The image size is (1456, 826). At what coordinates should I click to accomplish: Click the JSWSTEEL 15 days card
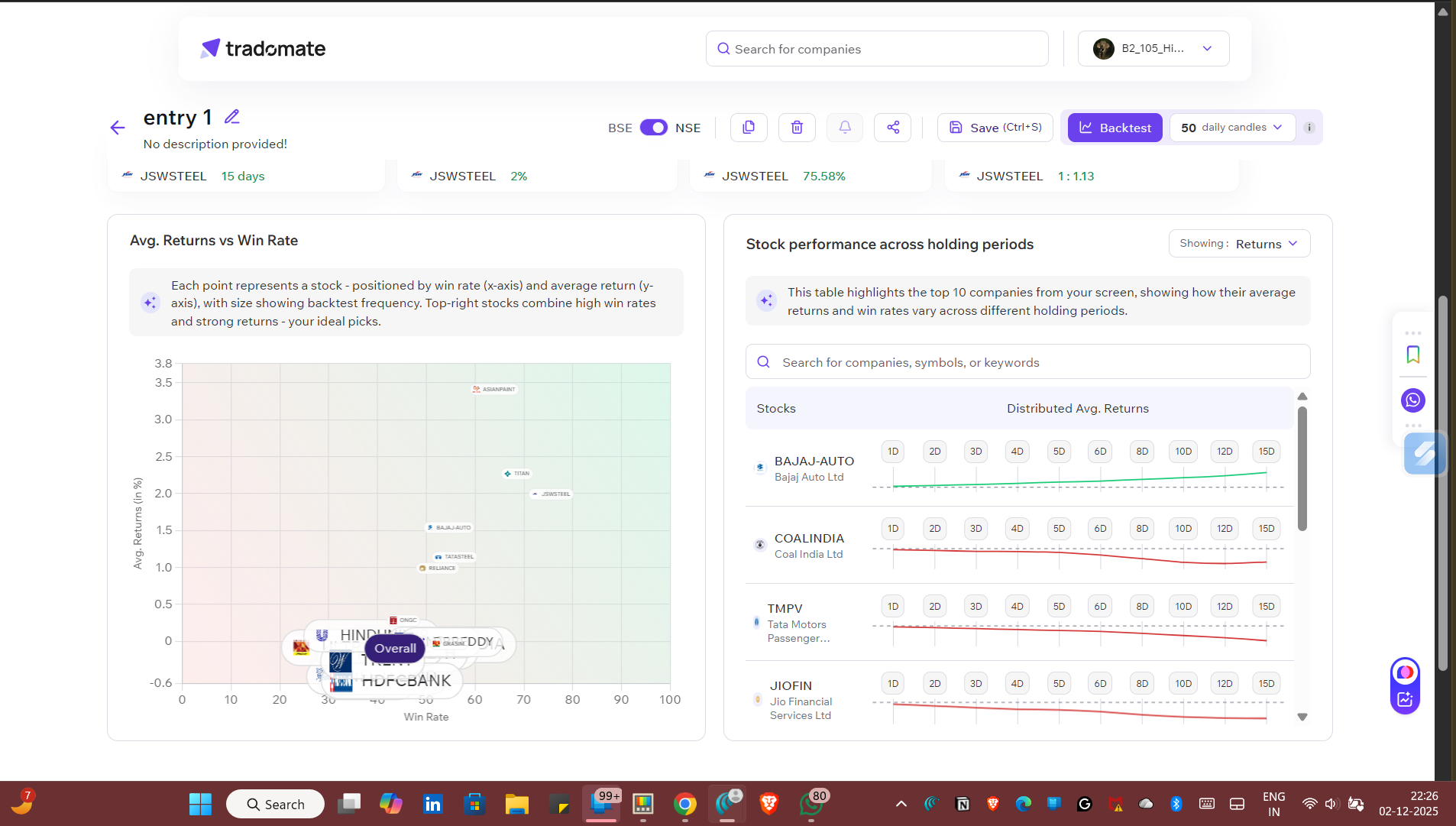(246, 177)
